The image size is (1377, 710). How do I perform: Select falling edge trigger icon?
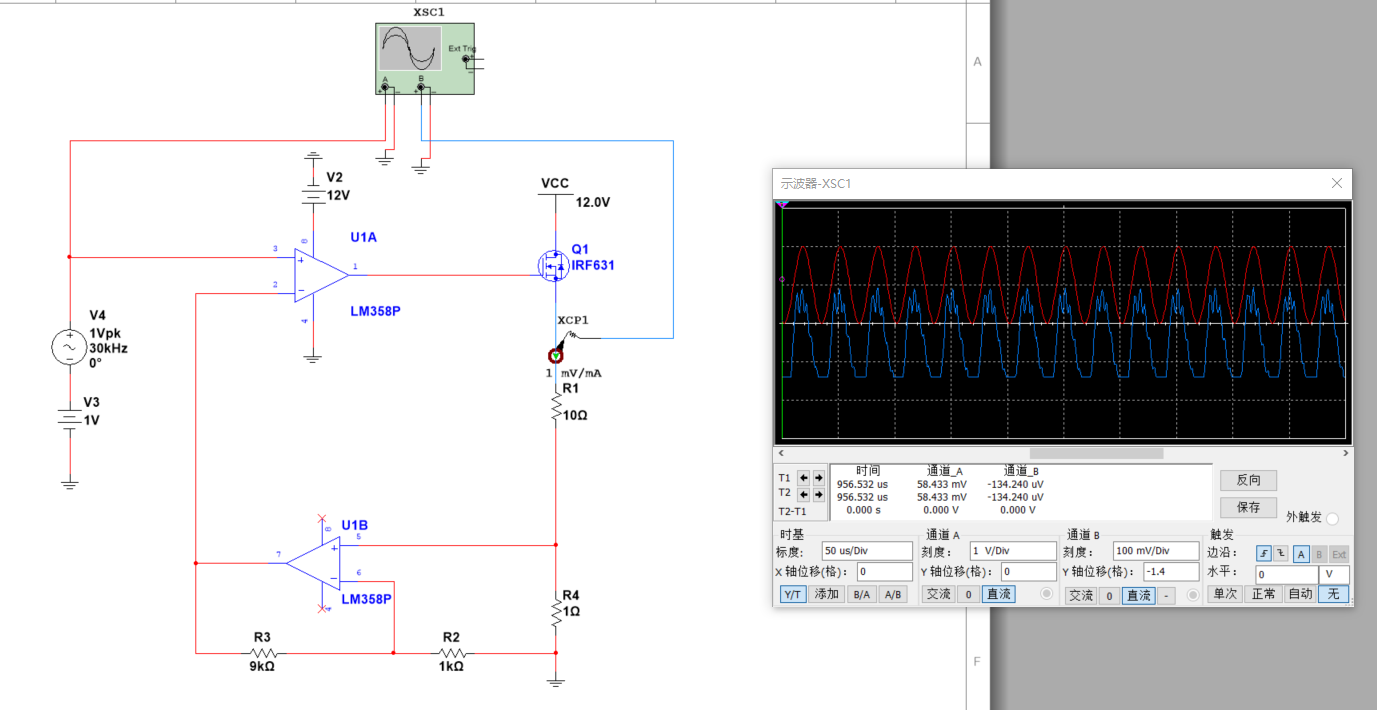(x=1280, y=553)
